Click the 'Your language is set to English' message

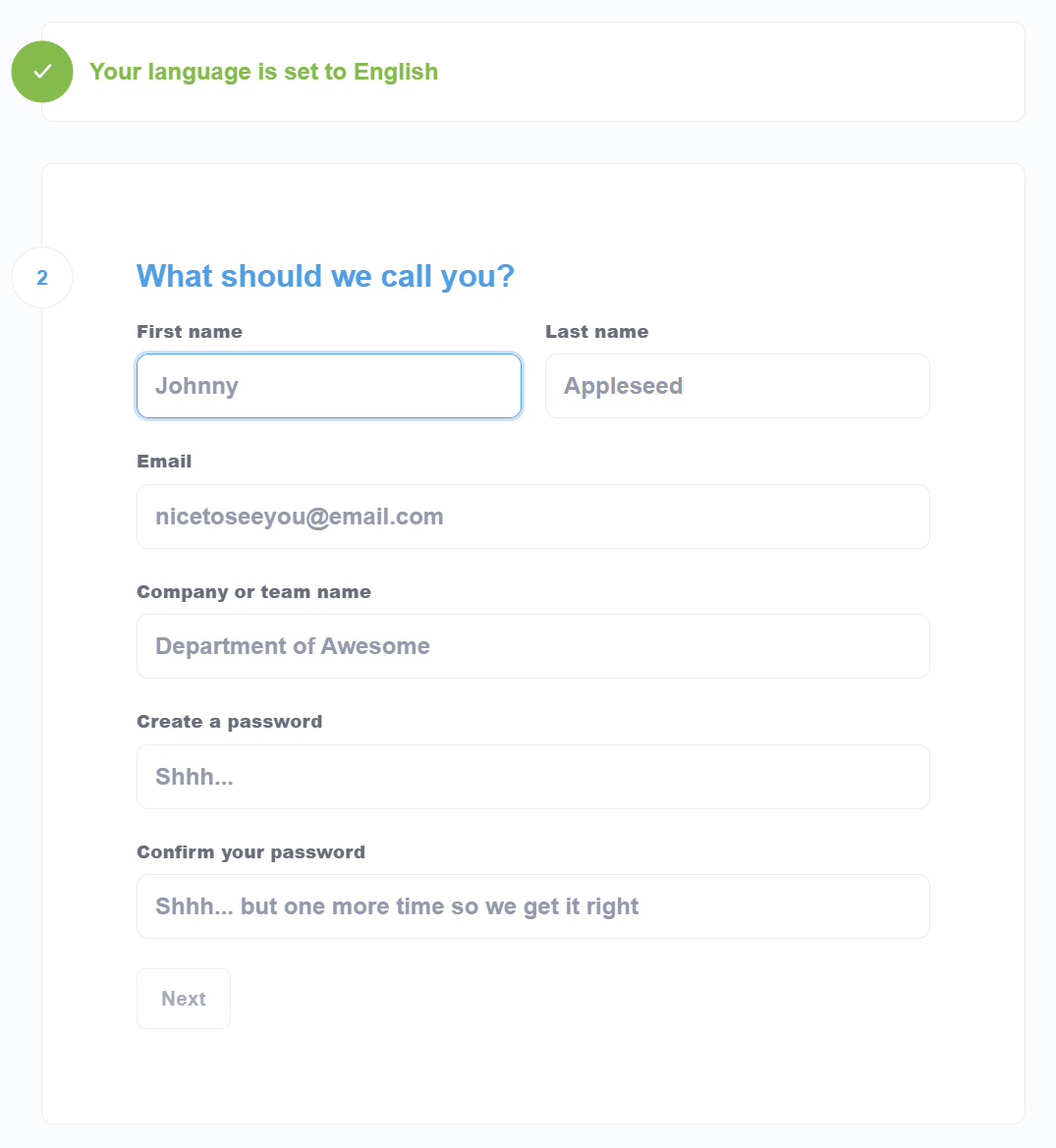pos(263,72)
